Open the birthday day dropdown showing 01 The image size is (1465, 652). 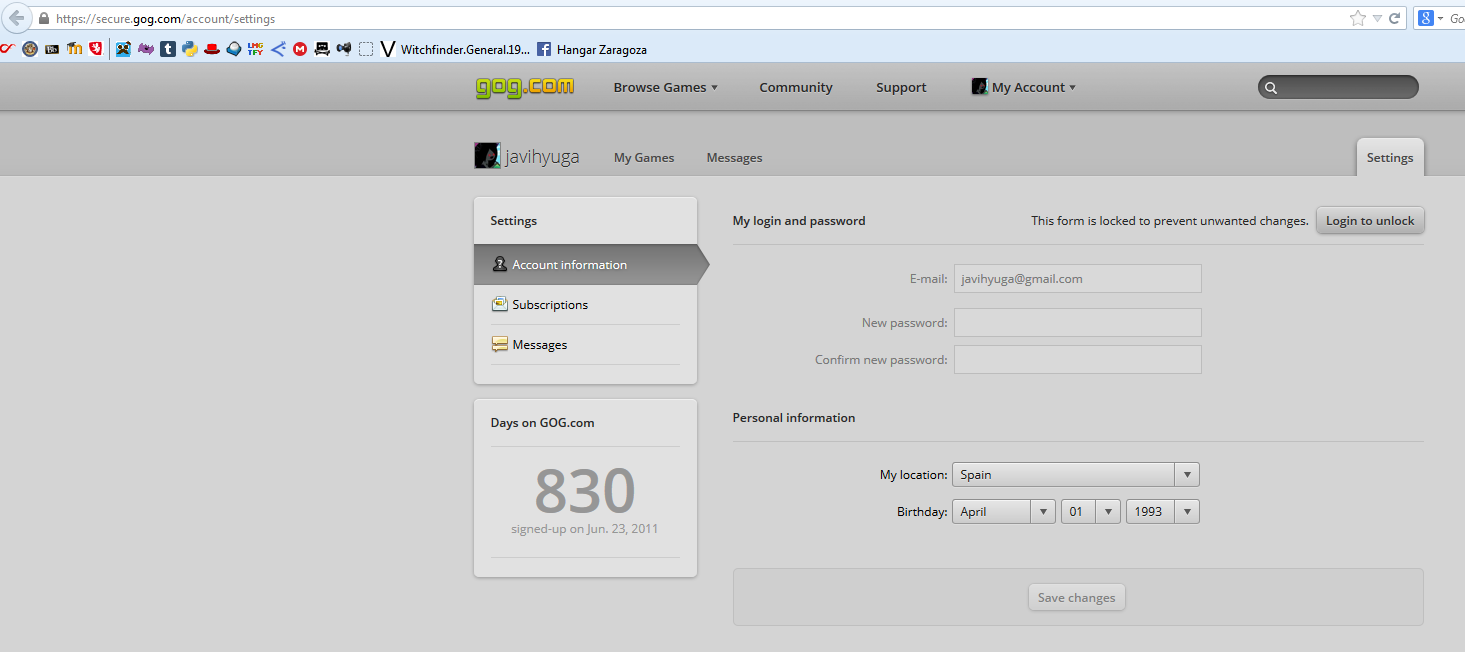pyautogui.click(x=1091, y=511)
